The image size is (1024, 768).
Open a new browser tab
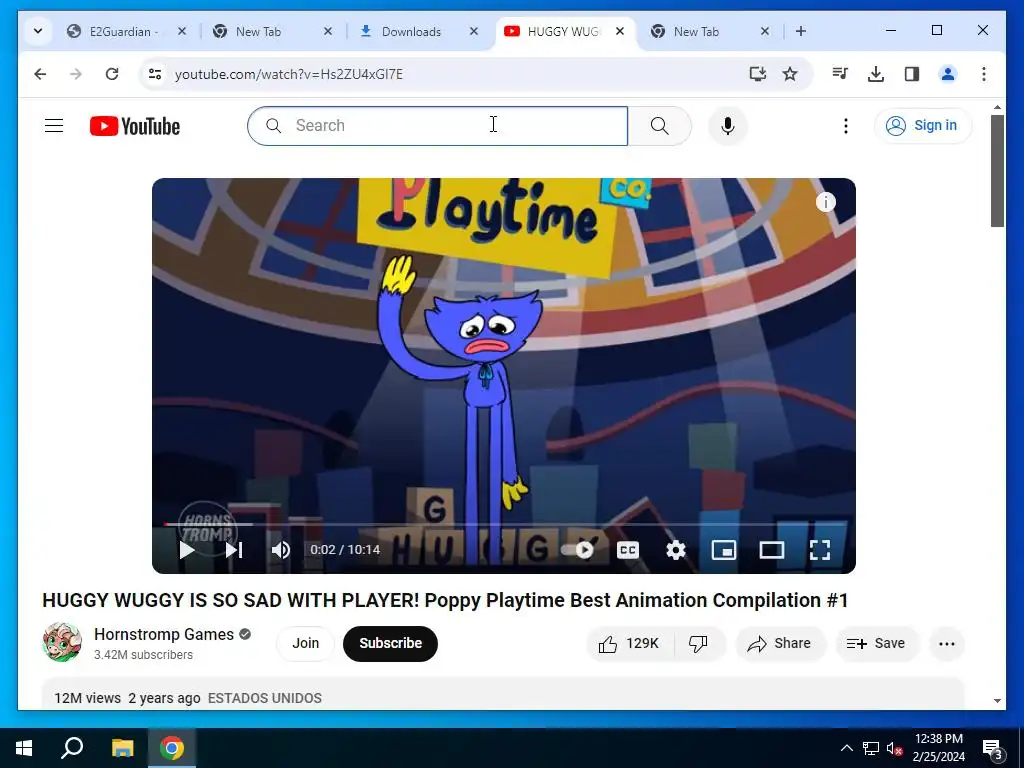(x=801, y=31)
